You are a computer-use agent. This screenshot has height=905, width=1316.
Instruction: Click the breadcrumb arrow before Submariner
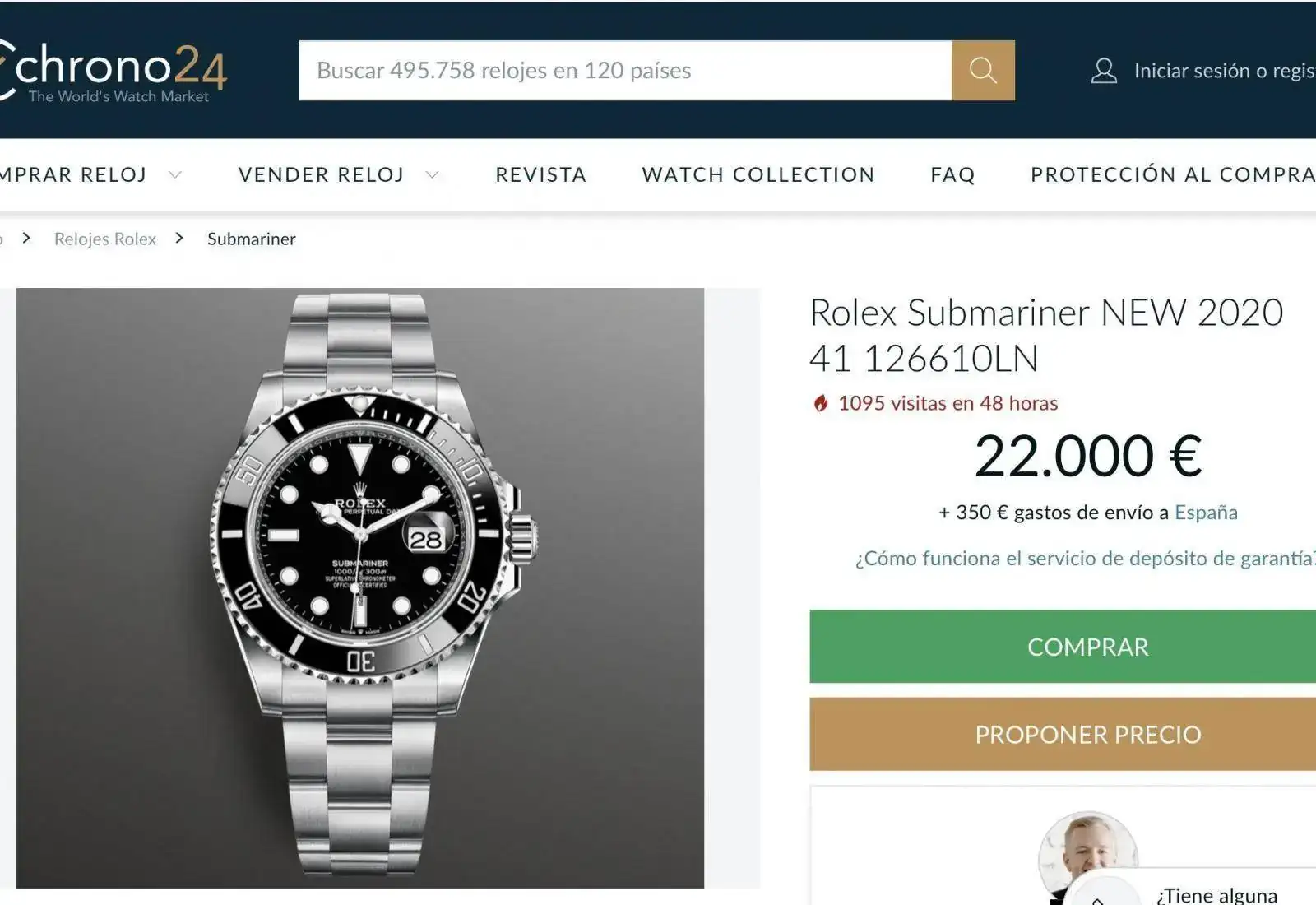179,238
